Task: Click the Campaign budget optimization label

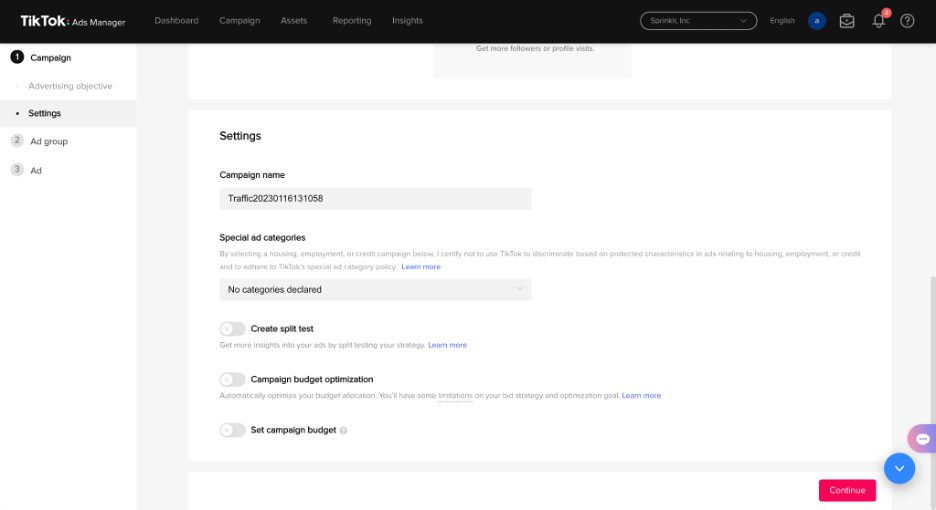Action: tap(312, 379)
